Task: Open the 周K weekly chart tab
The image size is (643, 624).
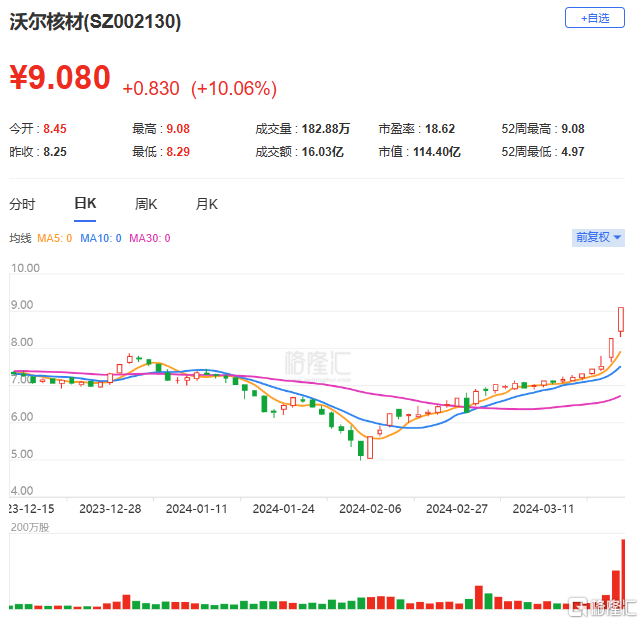Action: [x=146, y=204]
